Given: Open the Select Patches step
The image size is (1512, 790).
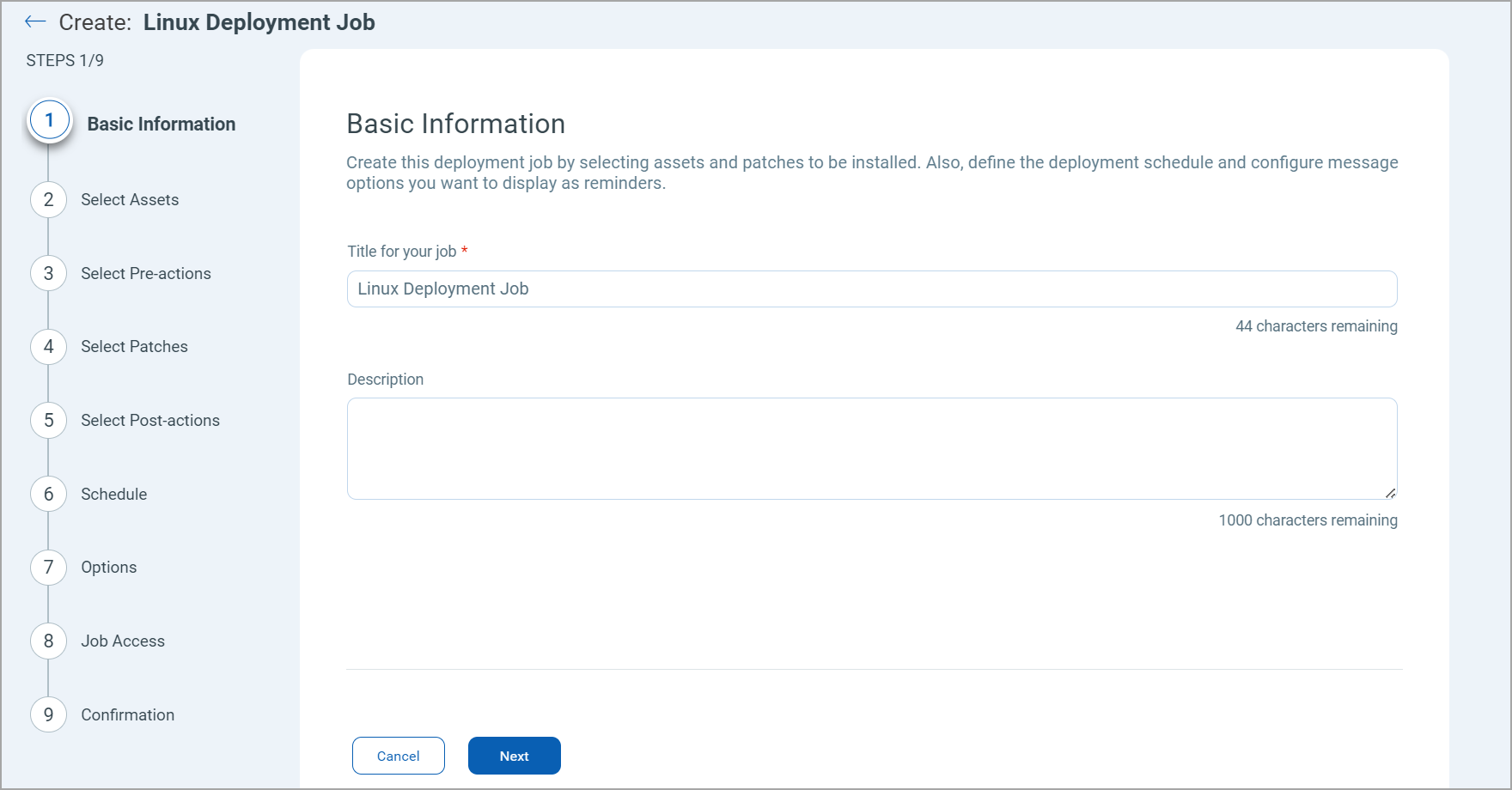Looking at the screenshot, I should tap(48, 347).
